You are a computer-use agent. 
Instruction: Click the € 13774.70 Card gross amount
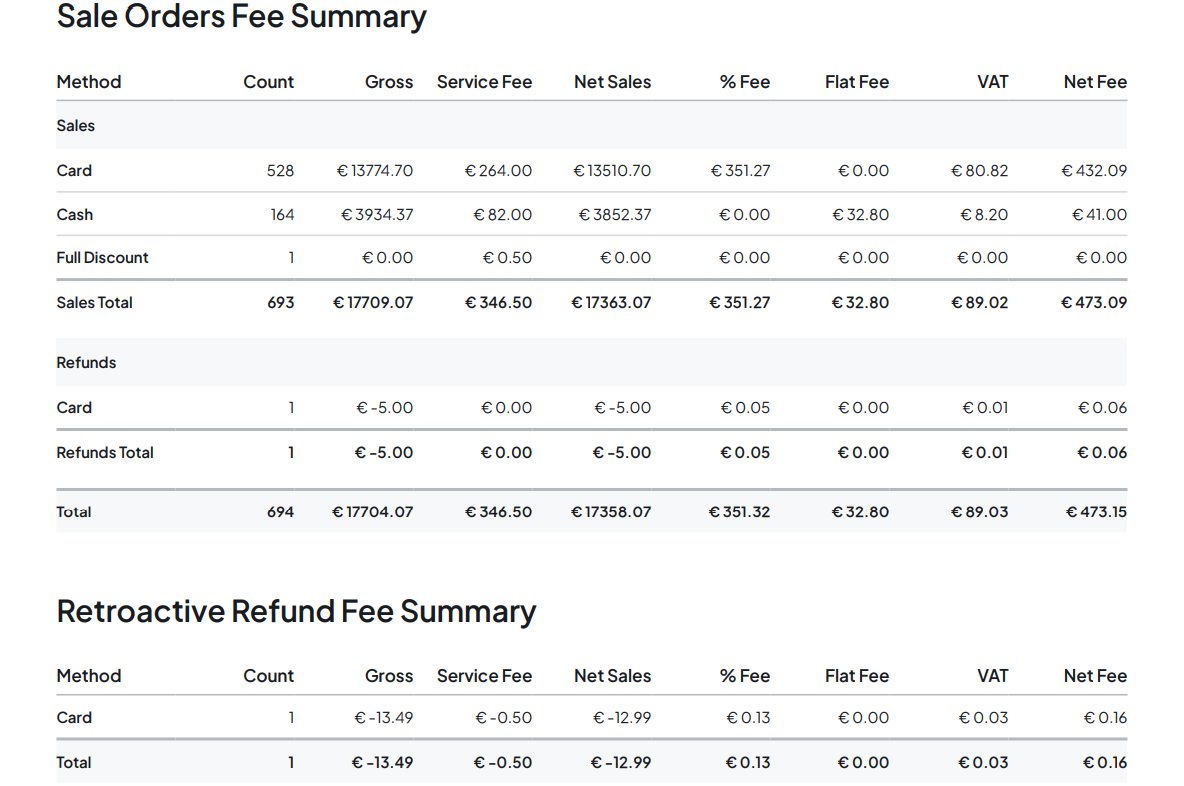pos(375,171)
